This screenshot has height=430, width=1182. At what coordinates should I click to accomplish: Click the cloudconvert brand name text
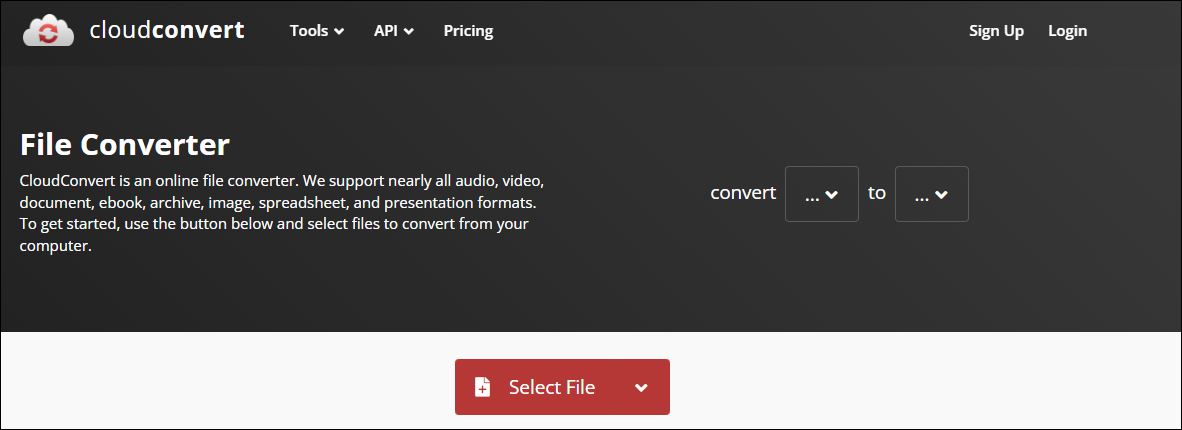point(167,30)
